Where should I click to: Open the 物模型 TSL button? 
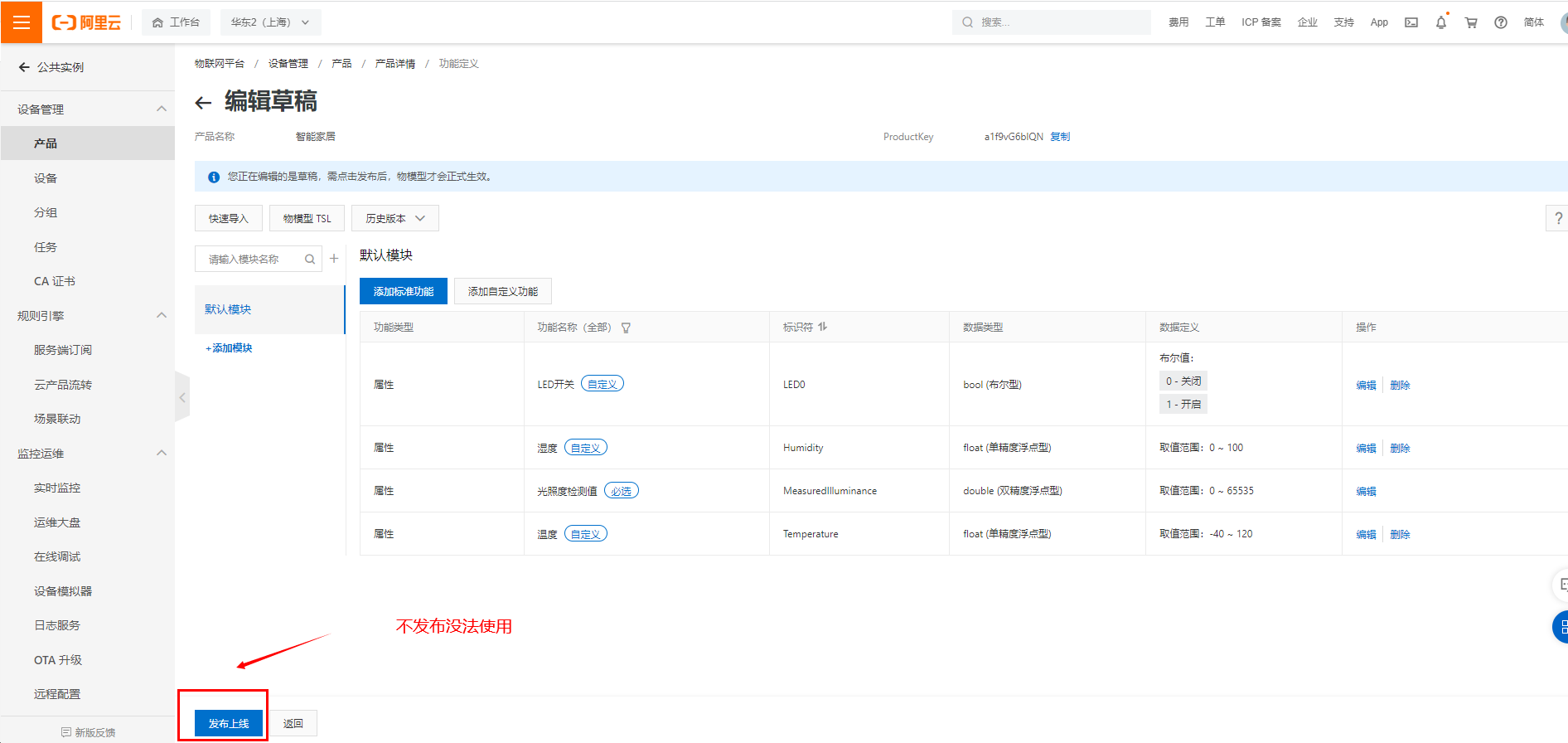coord(307,218)
